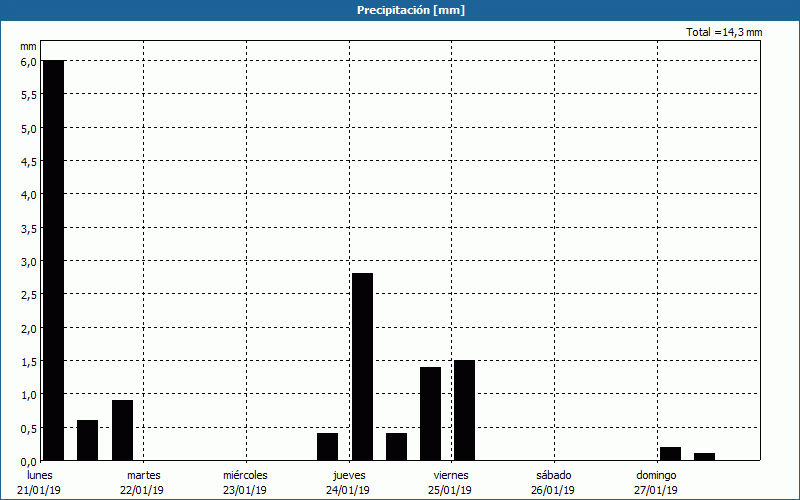The image size is (800, 500).
Task: Click the sábado axis label
Action: (554, 475)
